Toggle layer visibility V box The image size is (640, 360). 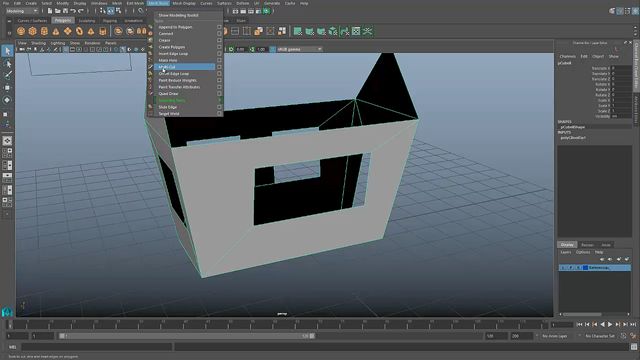[x=563, y=268]
